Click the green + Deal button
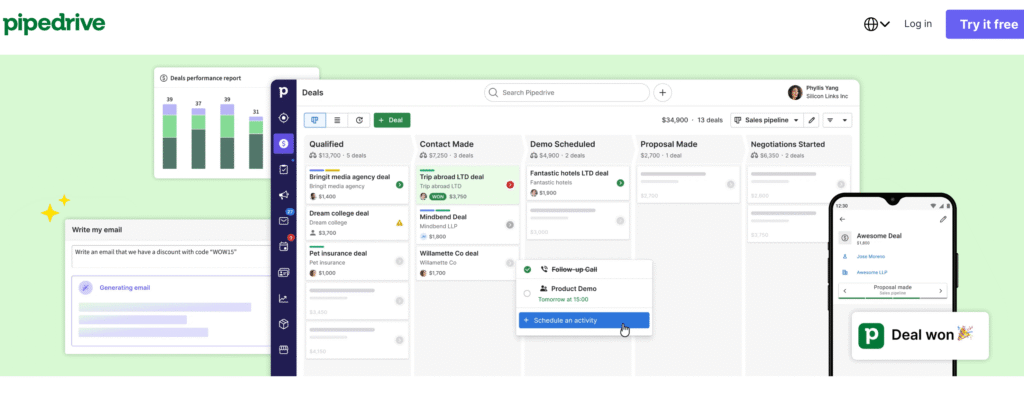 pyautogui.click(x=392, y=120)
